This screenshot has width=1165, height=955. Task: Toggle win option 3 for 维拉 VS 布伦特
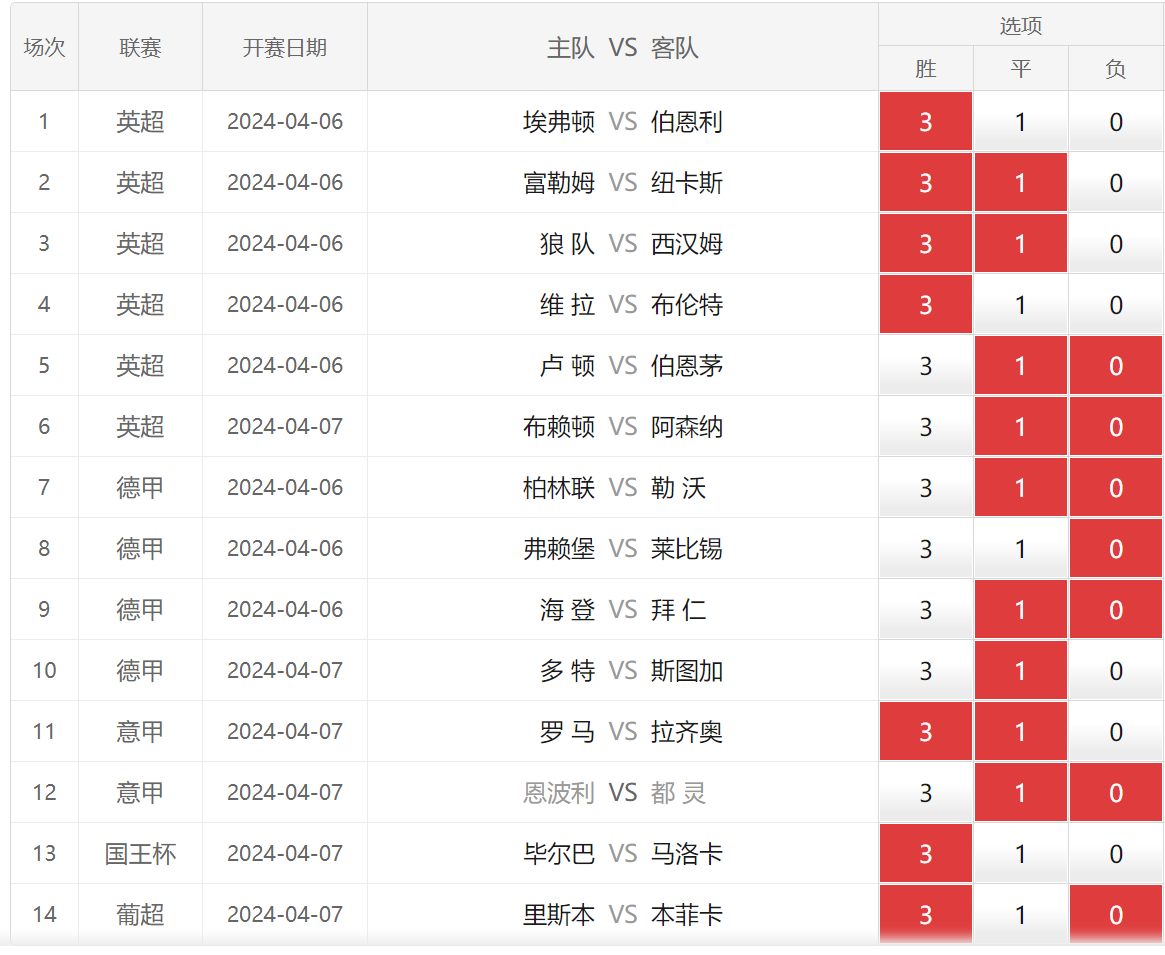(925, 304)
